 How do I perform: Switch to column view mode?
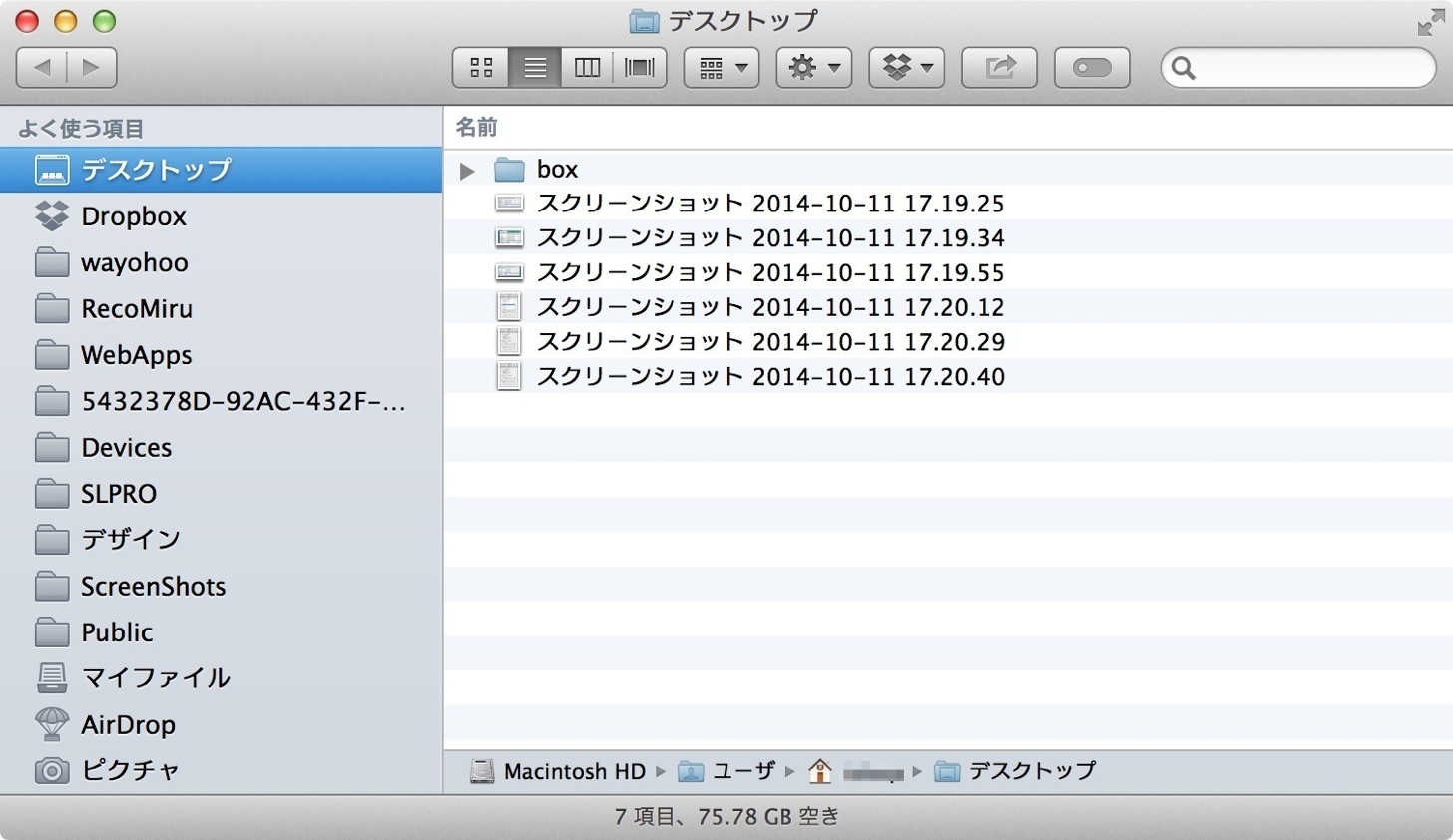coord(588,68)
